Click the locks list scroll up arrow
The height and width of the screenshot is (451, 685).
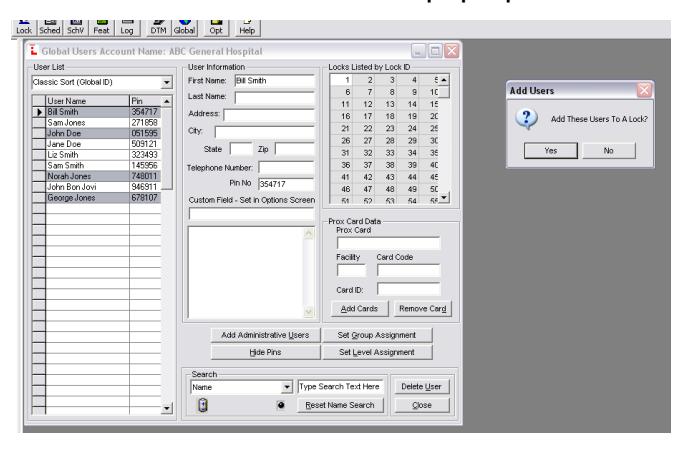(x=444, y=80)
